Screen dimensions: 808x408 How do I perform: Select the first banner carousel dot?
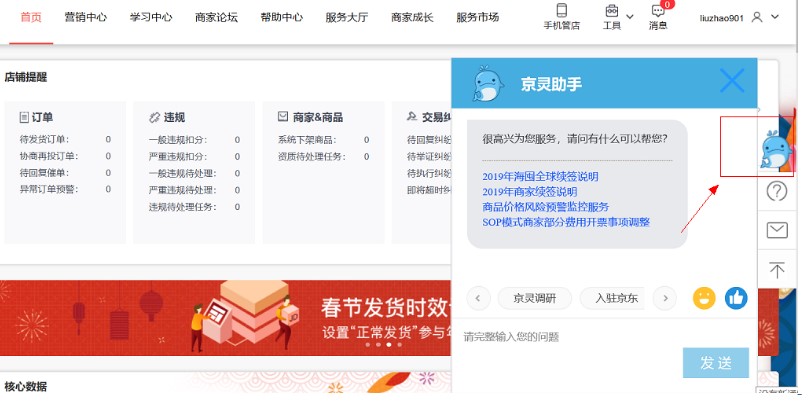pyautogui.click(x=367, y=345)
